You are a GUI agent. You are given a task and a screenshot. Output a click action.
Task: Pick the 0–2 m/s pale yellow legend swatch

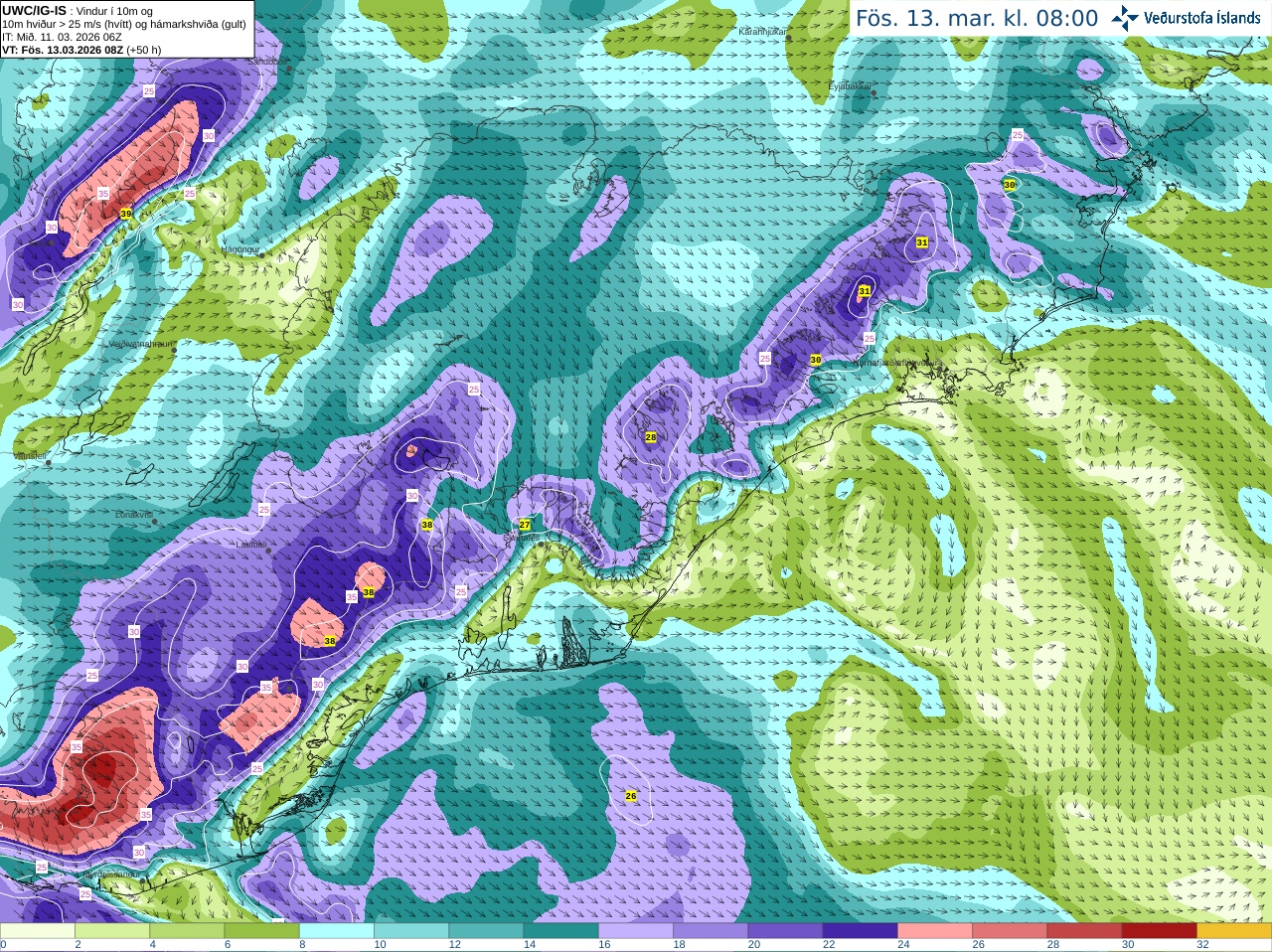click(38, 931)
